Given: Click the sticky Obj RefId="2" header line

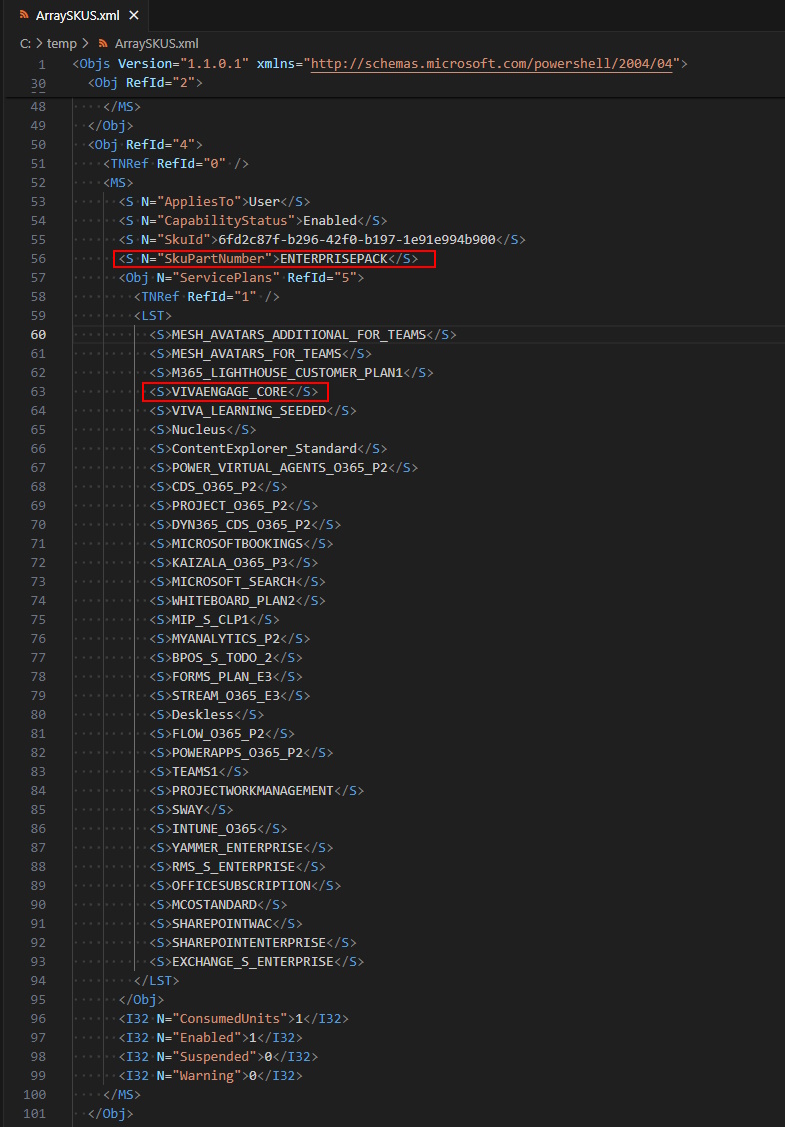Looking at the screenshot, I should 145,83.
